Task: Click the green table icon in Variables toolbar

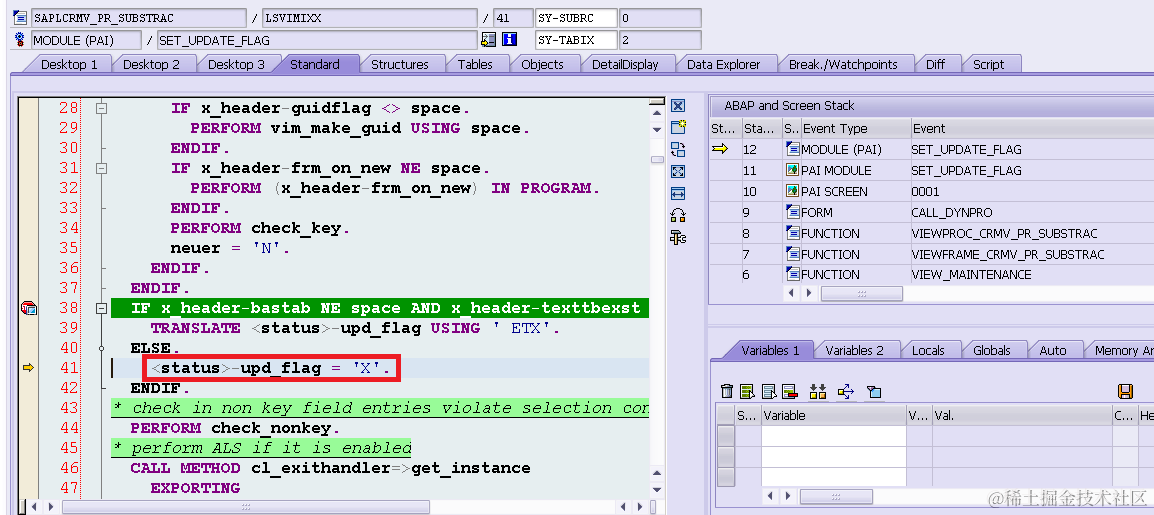Action: 748,391
